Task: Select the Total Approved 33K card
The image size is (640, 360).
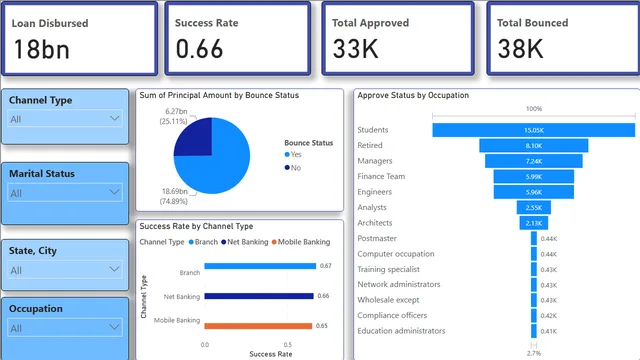Action: [x=398, y=39]
